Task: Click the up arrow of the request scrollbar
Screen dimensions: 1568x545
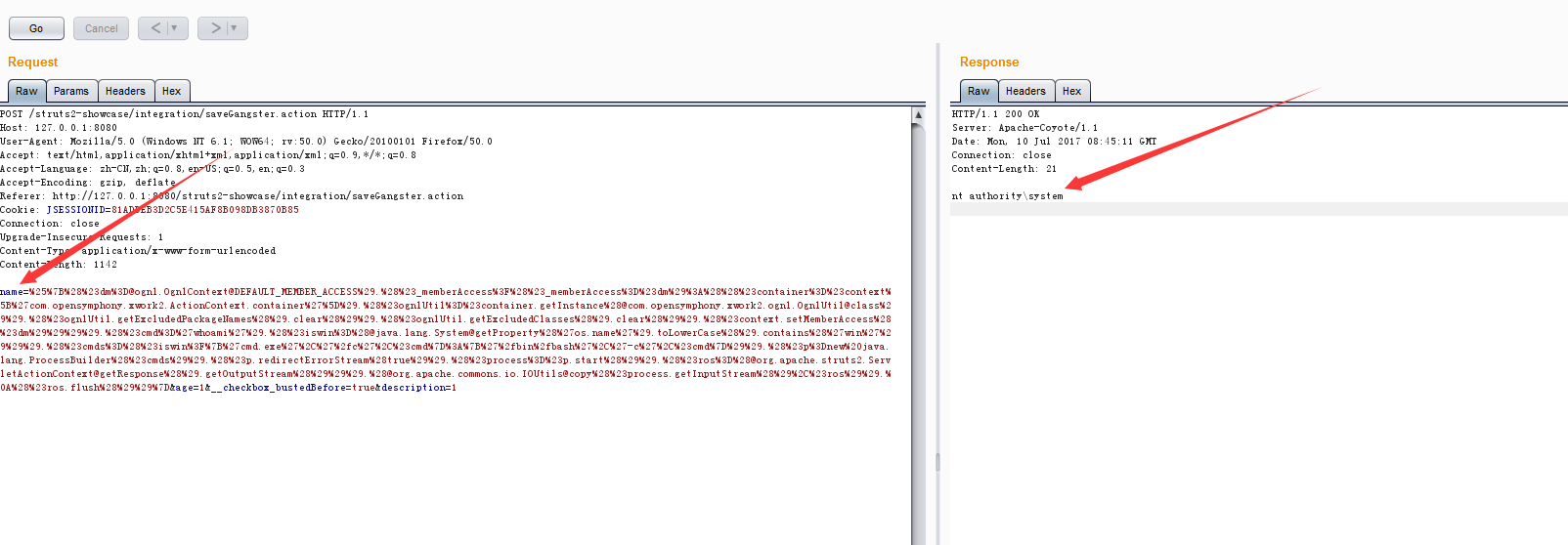Action: [x=918, y=114]
